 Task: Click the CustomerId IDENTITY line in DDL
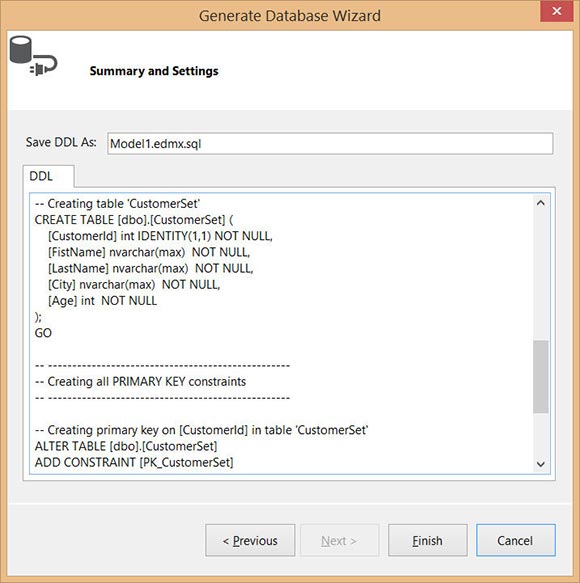pyautogui.click(x=160, y=236)
